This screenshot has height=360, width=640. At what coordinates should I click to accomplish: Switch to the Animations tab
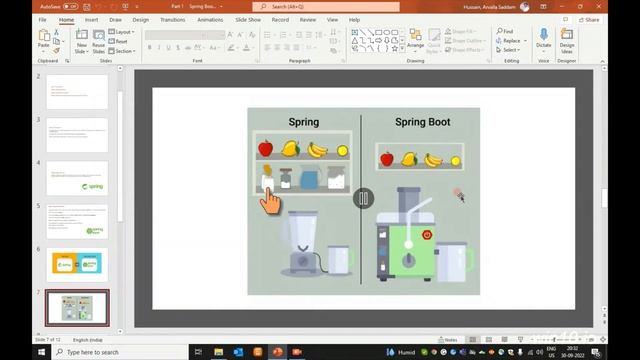[210, 20]
